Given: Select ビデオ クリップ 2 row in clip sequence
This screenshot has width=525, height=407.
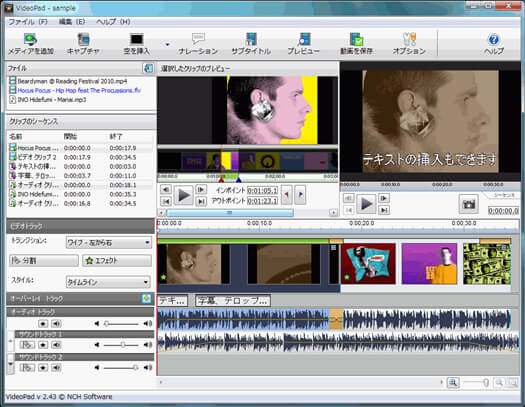Looking at the screenshot, I should pos(80,157).
